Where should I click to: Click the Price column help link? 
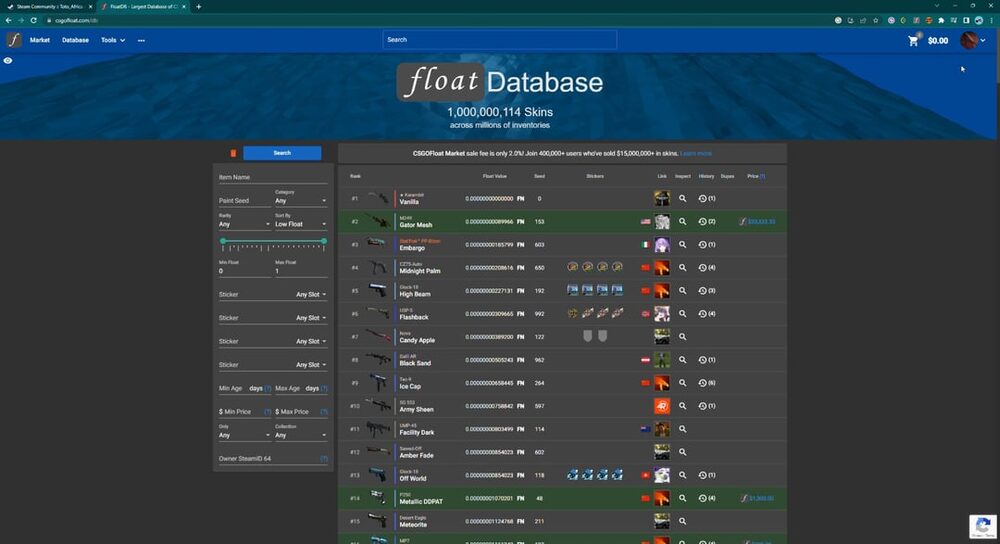(x=762, y=176)
